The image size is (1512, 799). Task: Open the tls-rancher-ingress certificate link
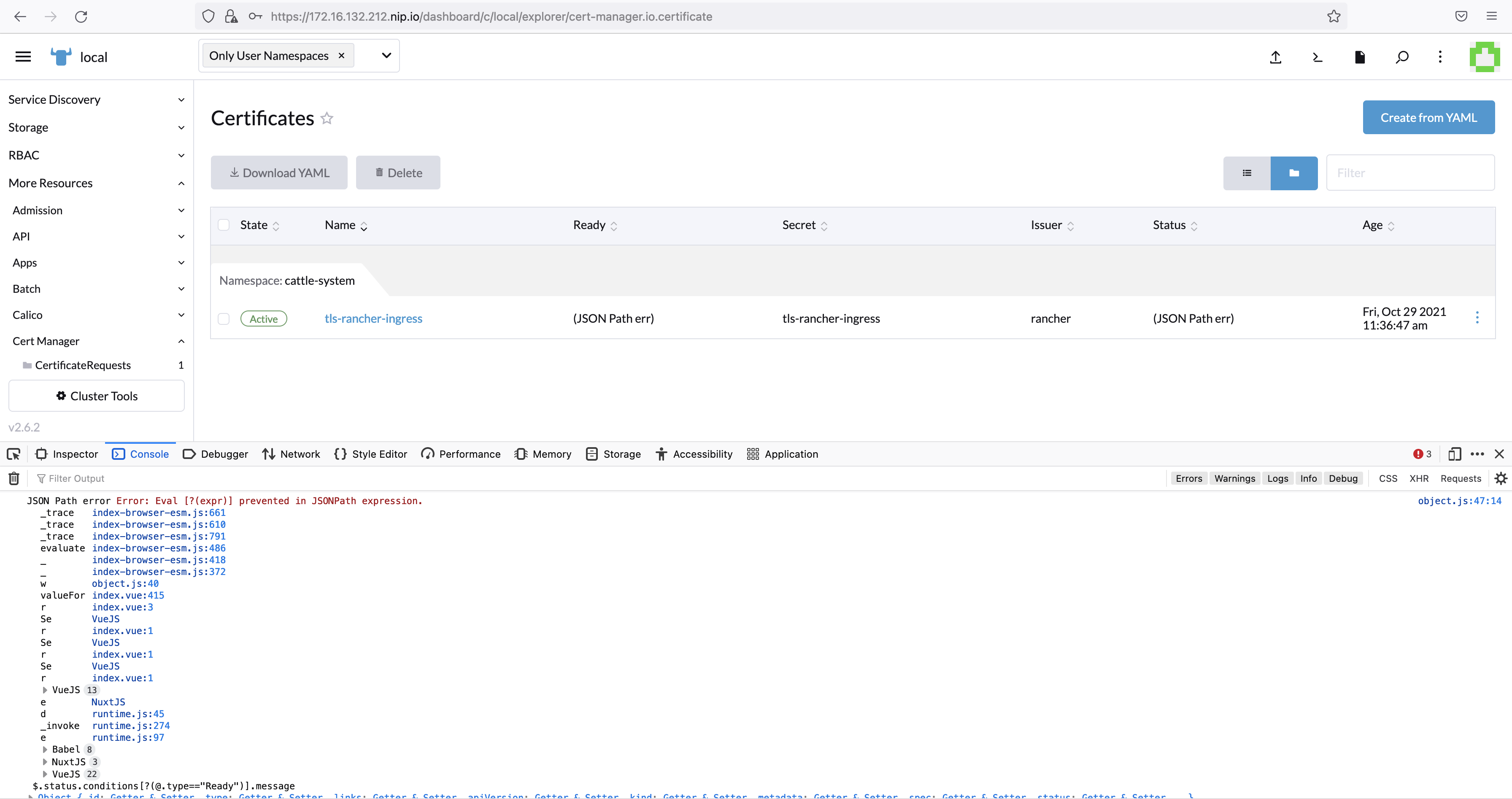(373, 318)
